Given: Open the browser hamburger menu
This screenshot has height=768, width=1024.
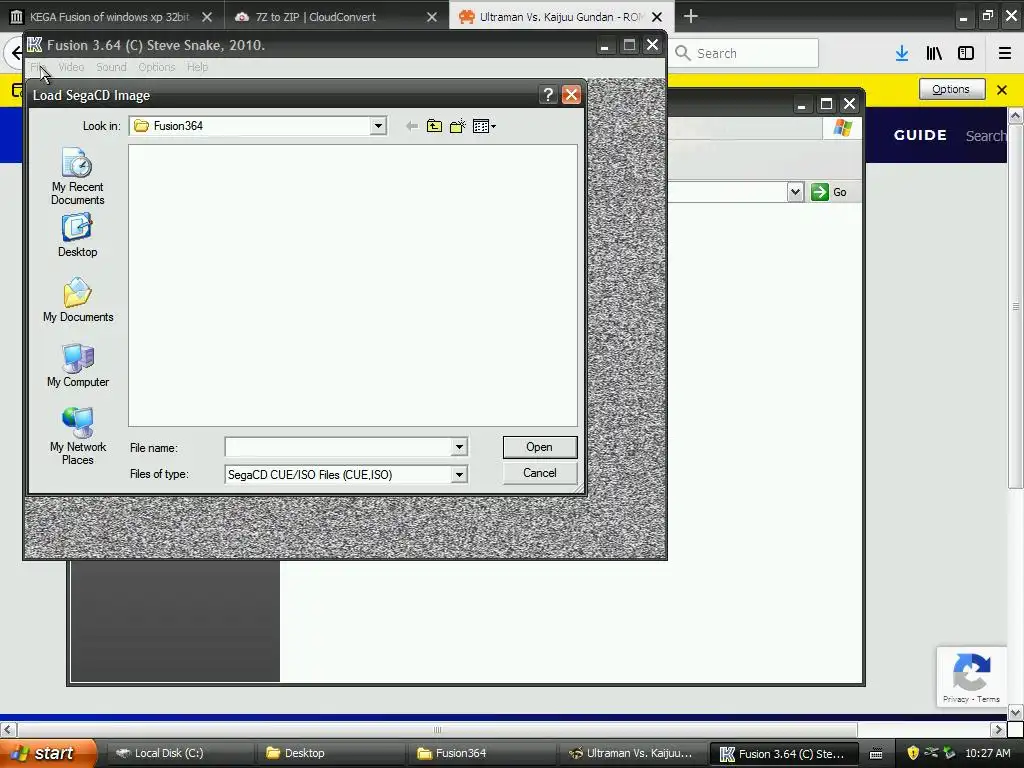Looking at the screenshot, I should pyautogui.click(x=1005, y=54).
